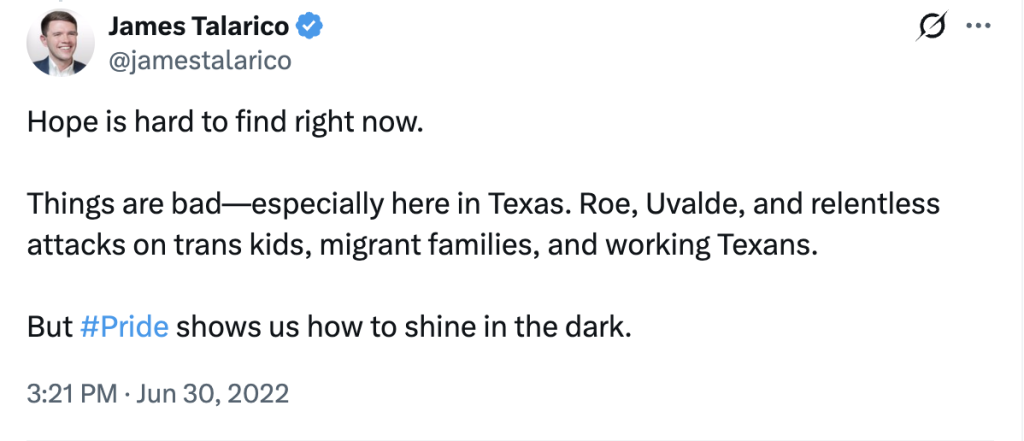
Task: Open the three-dot more options menu
Action: point(975,28)
